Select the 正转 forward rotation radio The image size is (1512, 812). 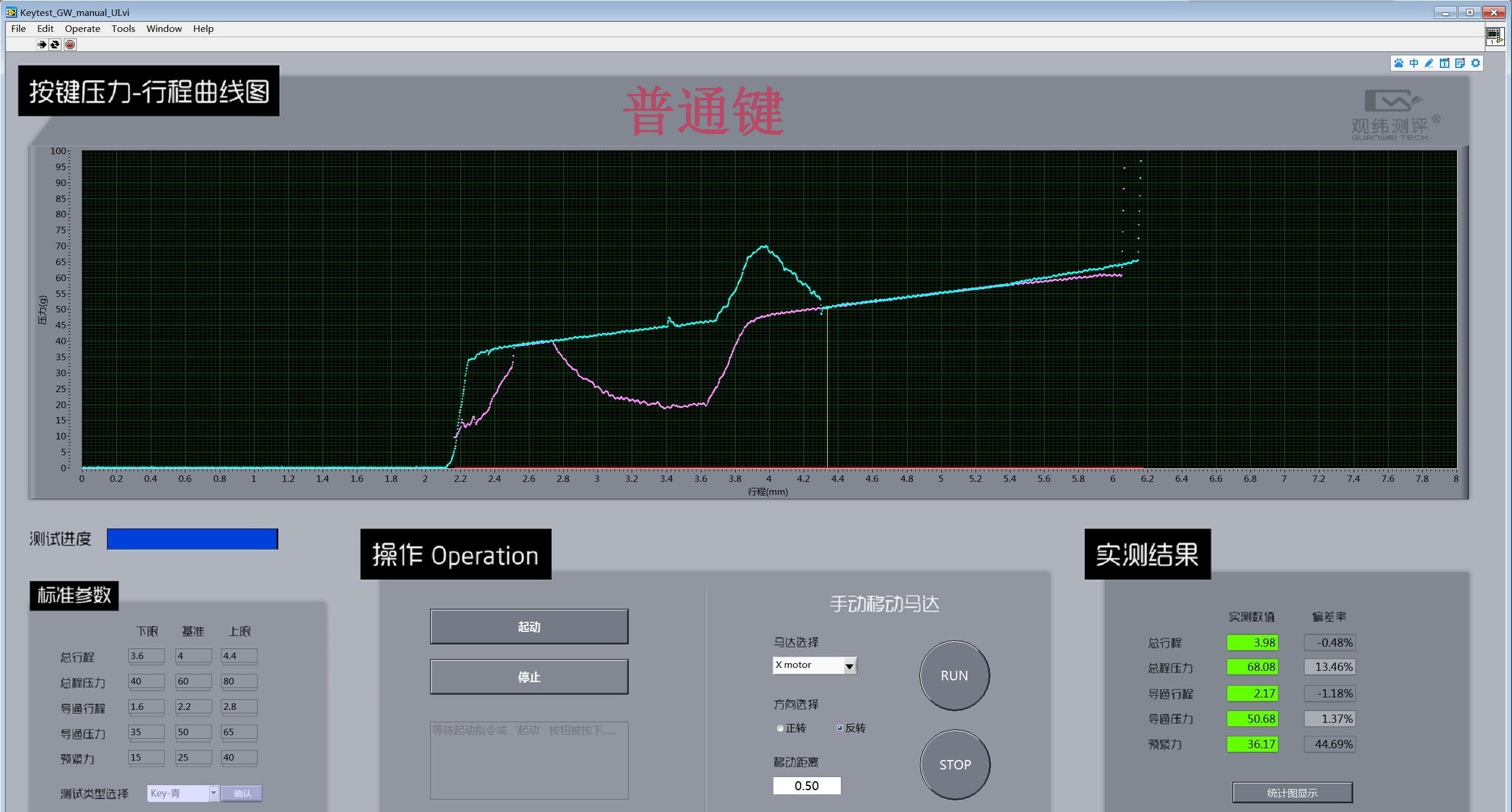(x=781, y=728)
